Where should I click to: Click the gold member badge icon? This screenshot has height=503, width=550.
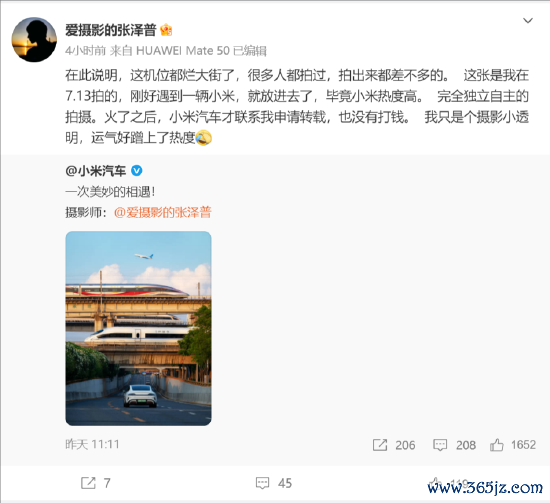tap(166, 30)
